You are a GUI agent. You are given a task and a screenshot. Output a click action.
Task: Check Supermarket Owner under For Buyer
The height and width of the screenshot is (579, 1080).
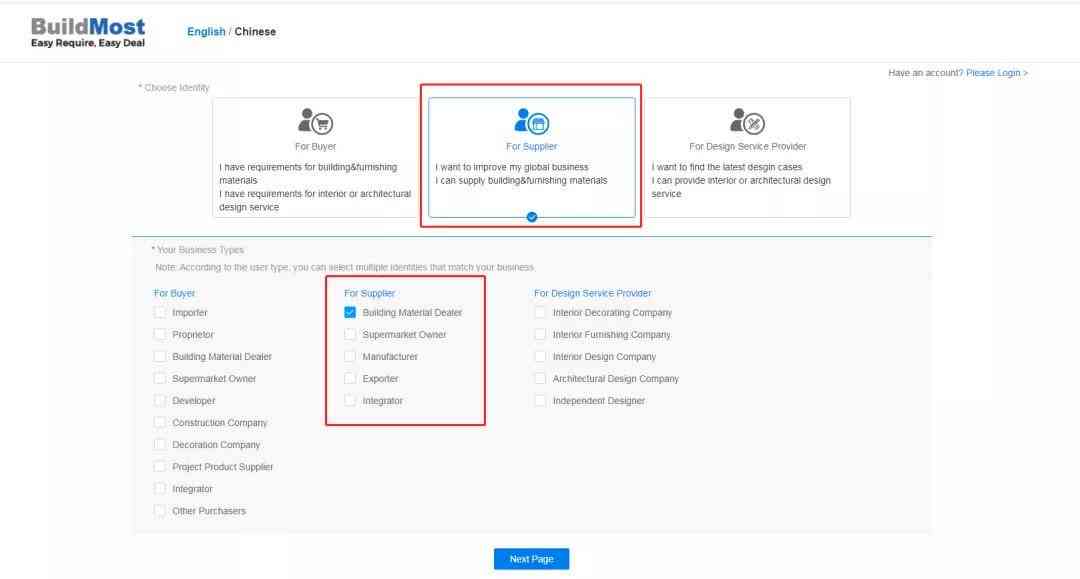pos(160,379)
